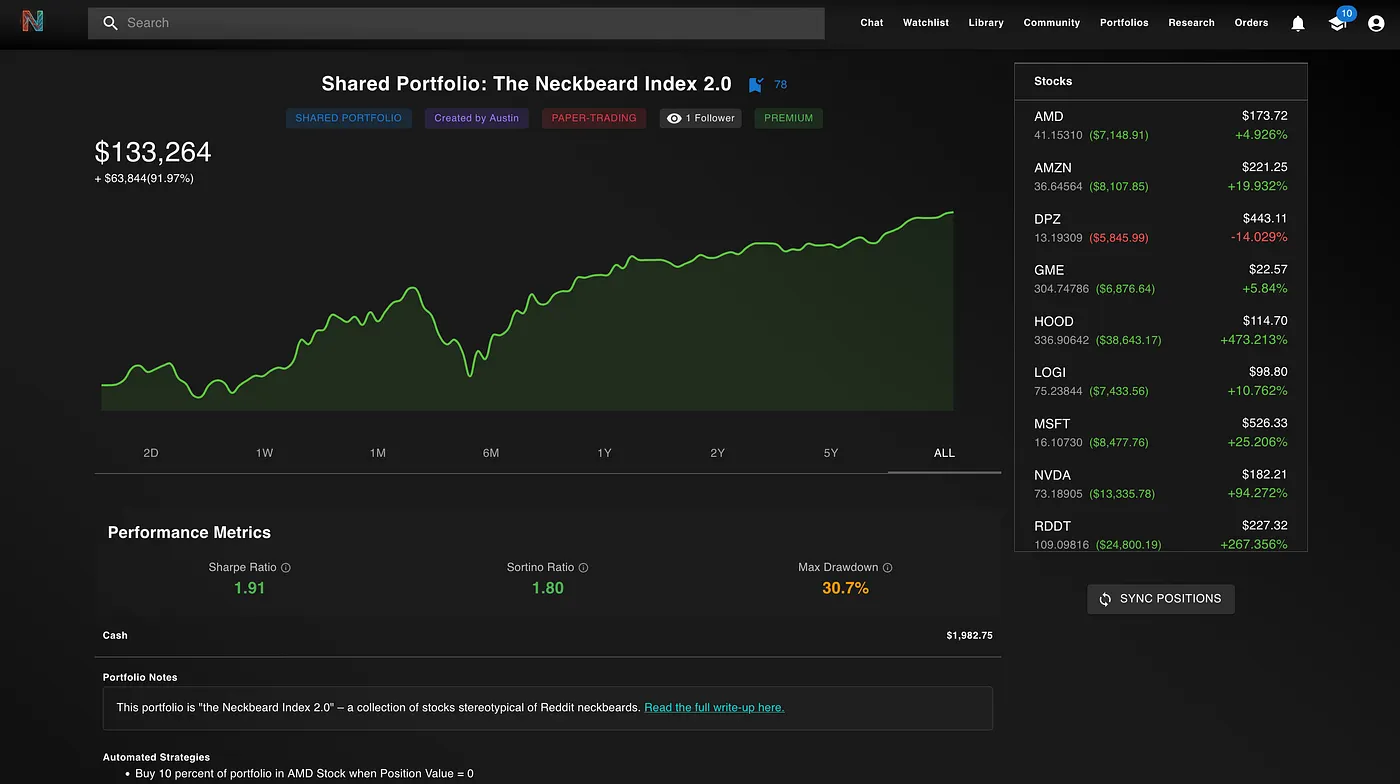1400x784 pixels.
Task: Select the LOGI stock row
Action: click(1161, 381)
